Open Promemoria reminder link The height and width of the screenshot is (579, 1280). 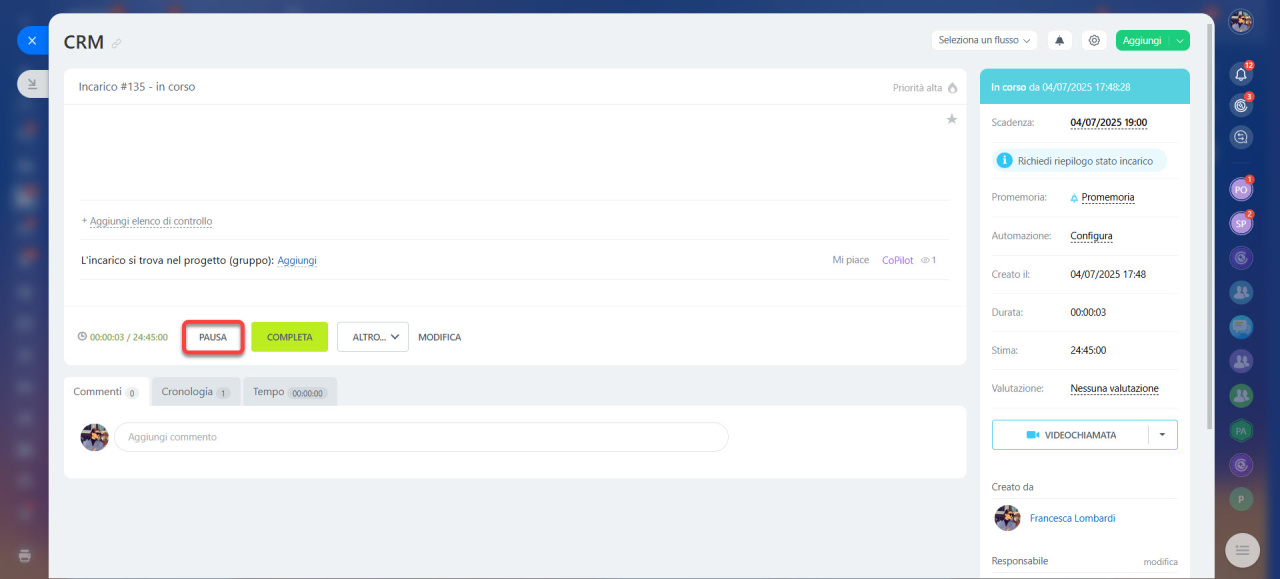(1108, 197)
